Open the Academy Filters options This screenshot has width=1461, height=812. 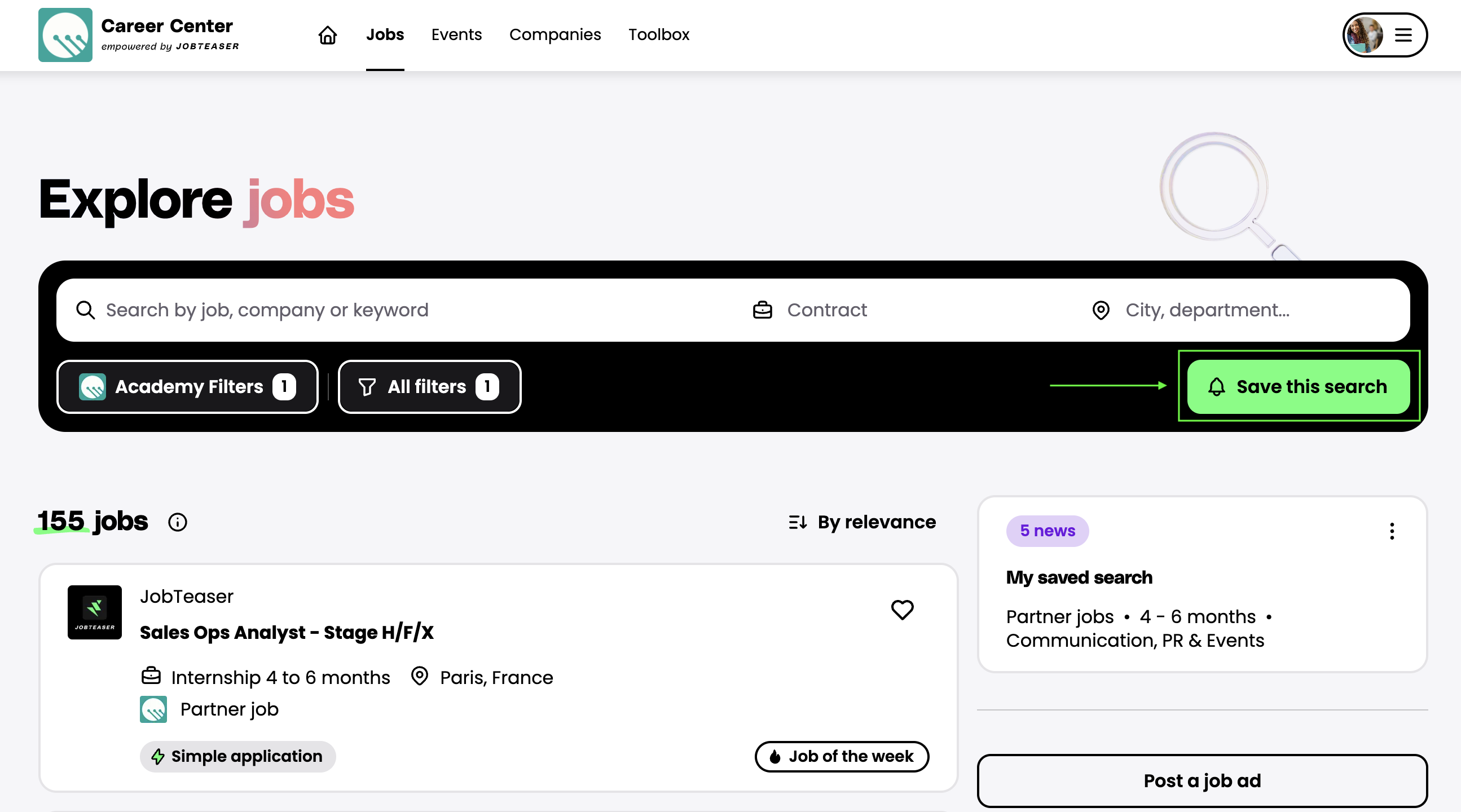[187, 387]
